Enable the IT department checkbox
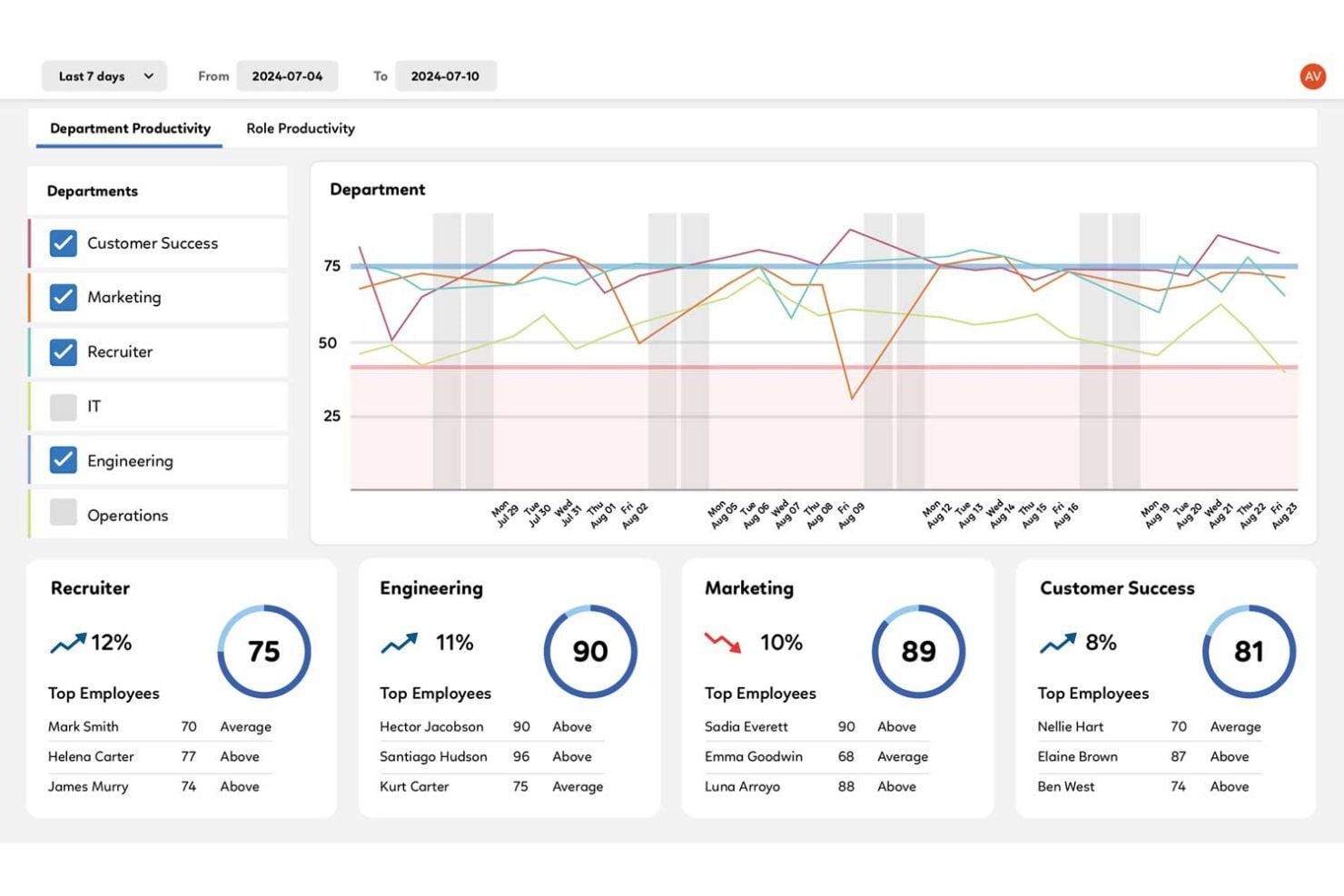Viewport: 1344px width, 896px height. pos(63,407)
